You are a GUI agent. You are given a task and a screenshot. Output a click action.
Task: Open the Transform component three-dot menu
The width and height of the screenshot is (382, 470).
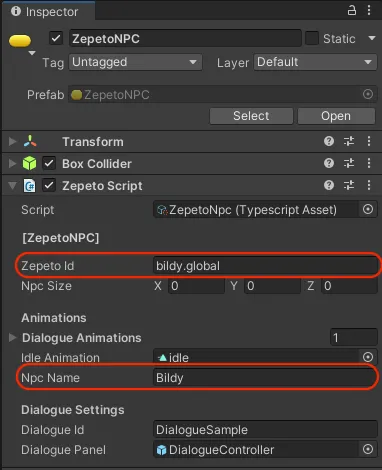click(369, 141)
